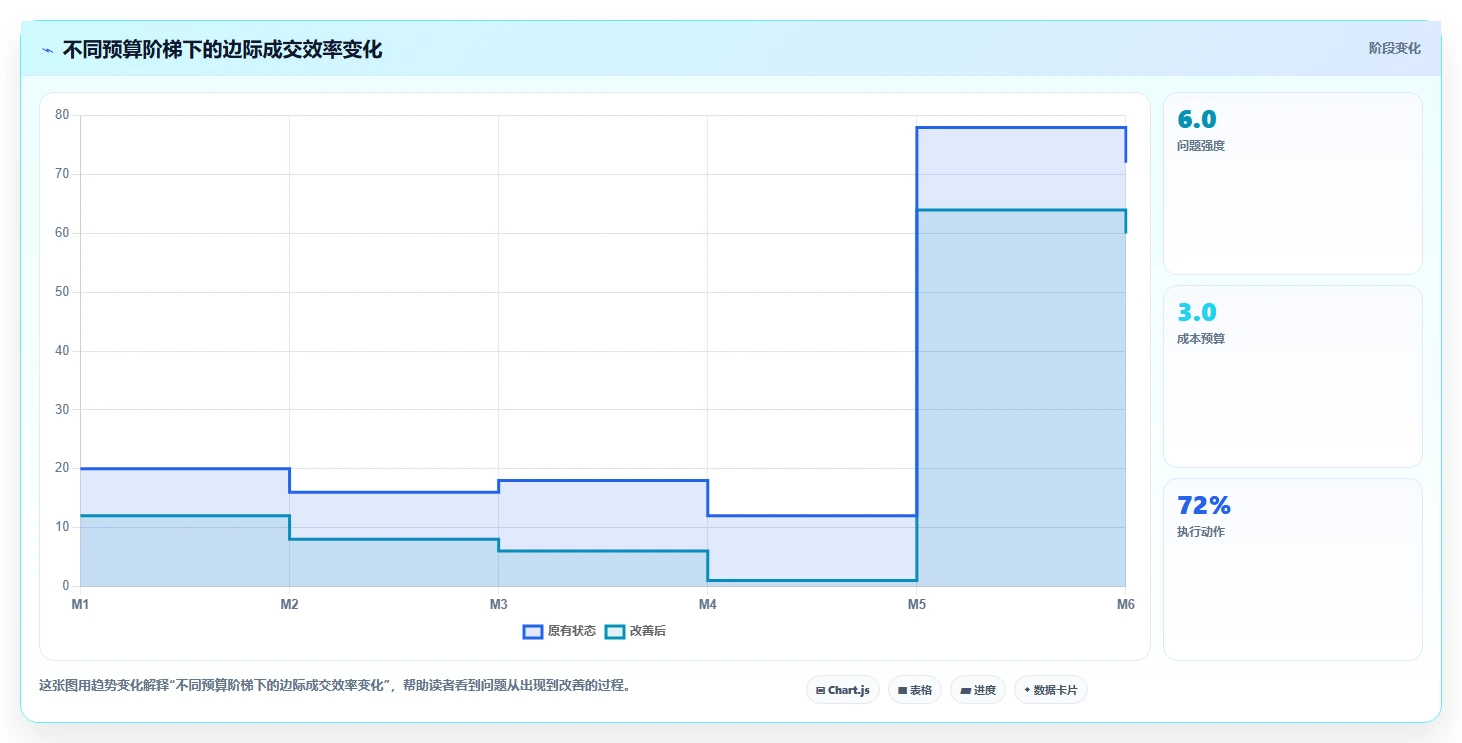Click the Chart.js tag
Viewport: 1462px width, 743px height.
(843, 690)
